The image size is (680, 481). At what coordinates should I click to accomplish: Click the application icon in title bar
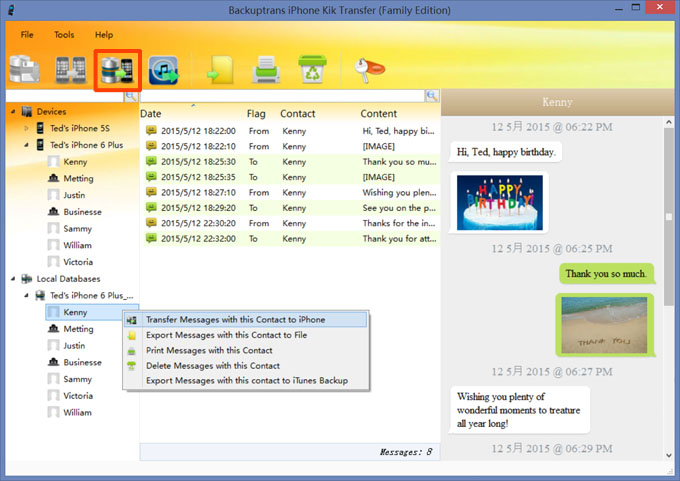(x=11, y=9)
